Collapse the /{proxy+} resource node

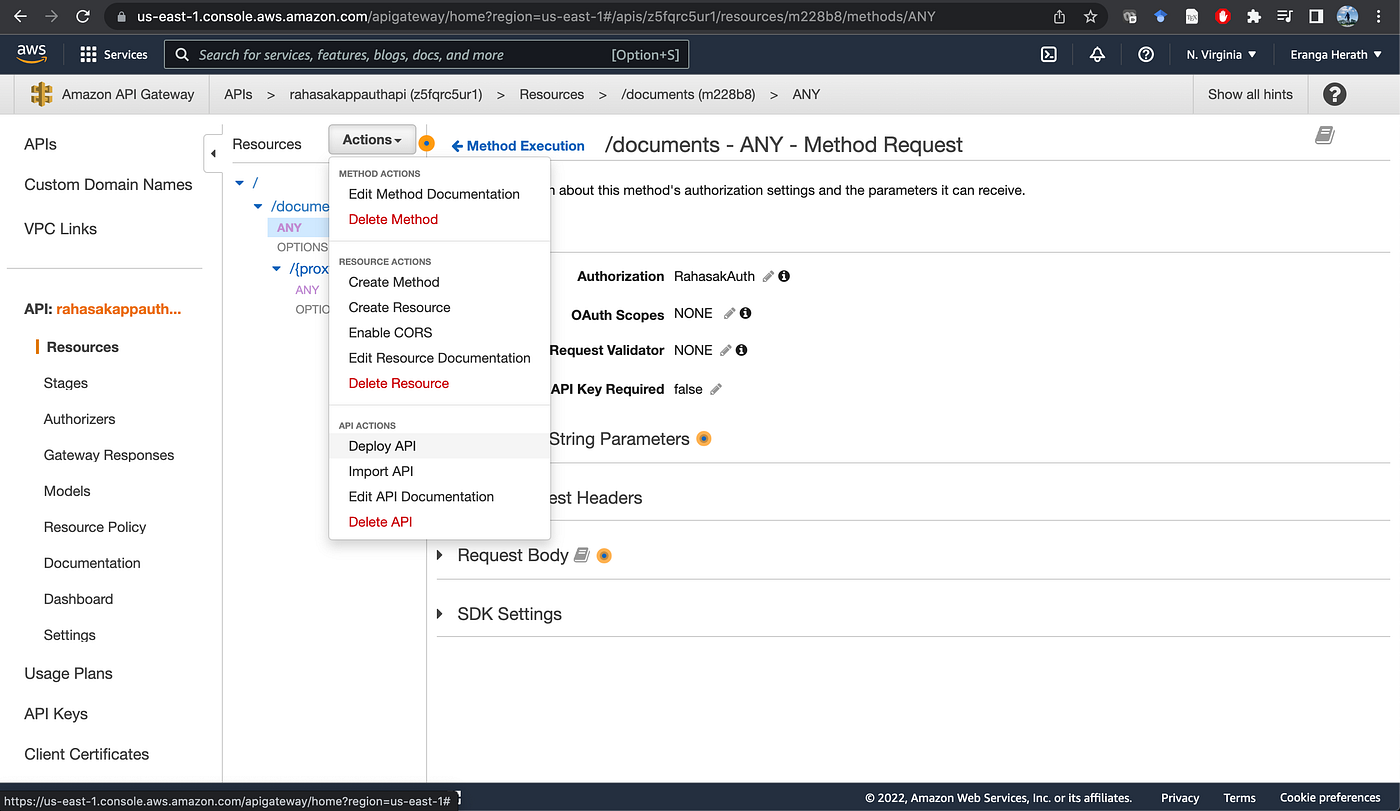coord(277,268)
